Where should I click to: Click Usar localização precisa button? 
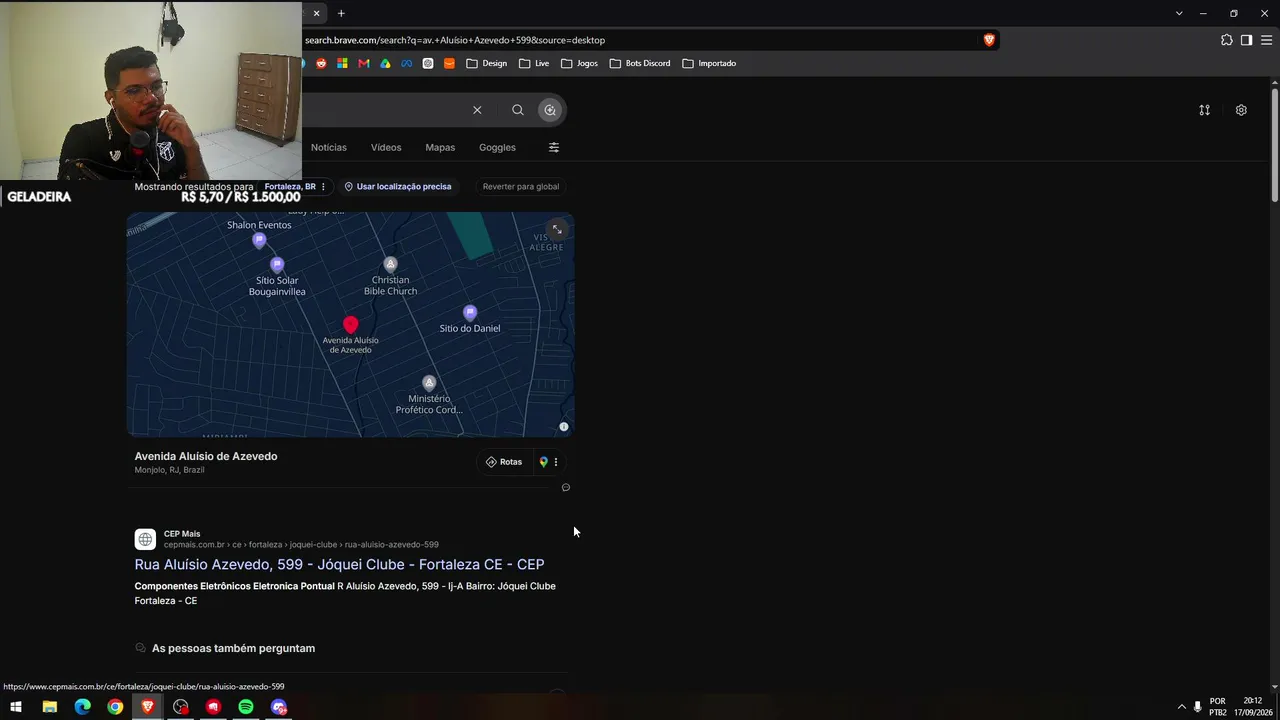[398, 187]
